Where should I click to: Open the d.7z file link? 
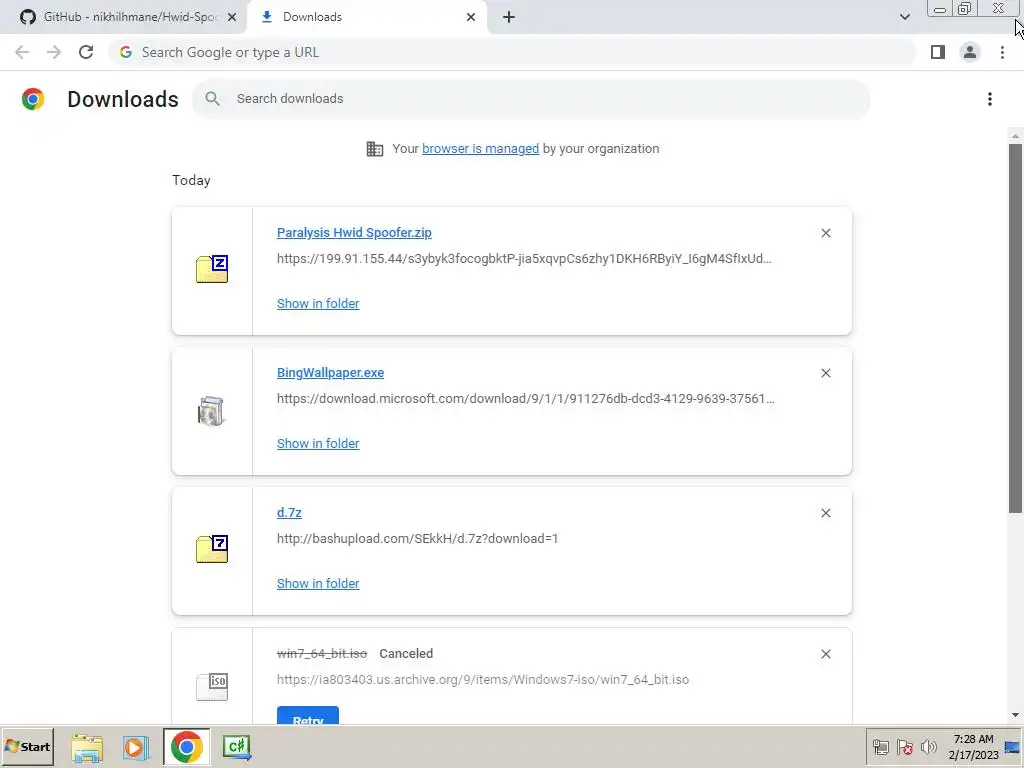(x=289, y=513)
